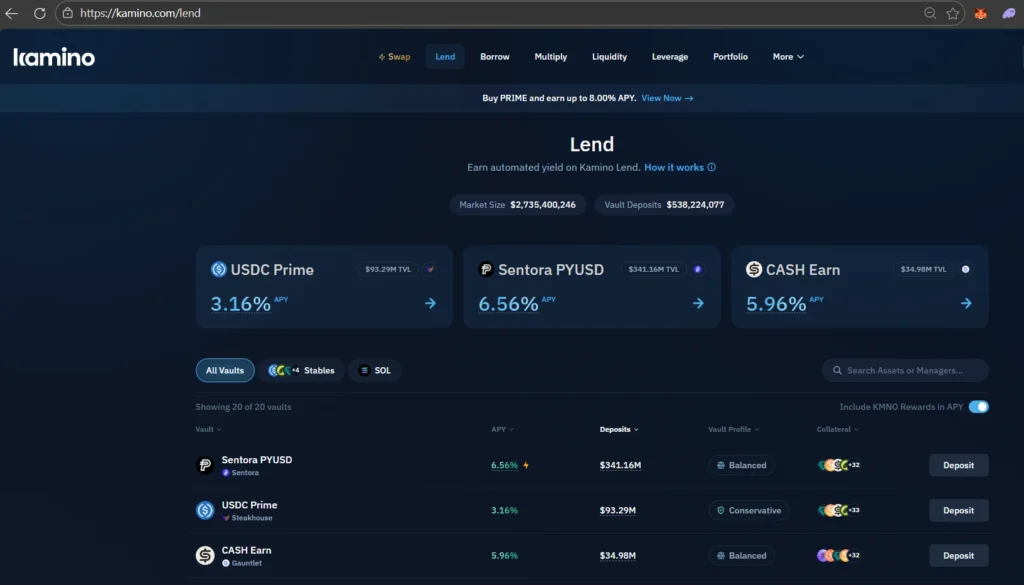Open Sentora PYUSD card arrow
The width and height of the screenshot is (1024, 585).
pos(698,303)
